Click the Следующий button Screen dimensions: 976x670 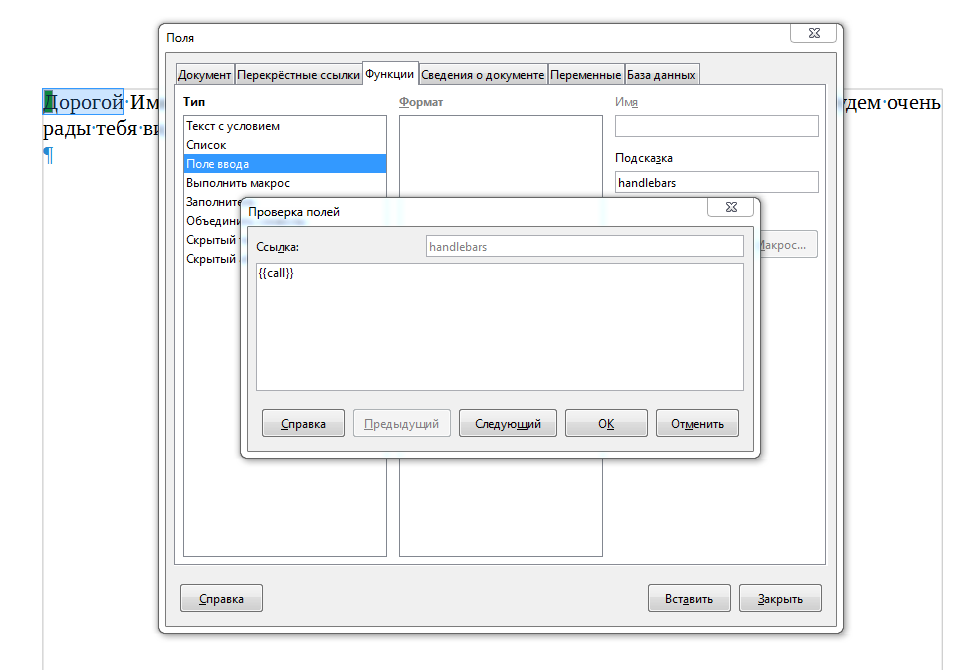pyautogui.click(x=508, y=423)
